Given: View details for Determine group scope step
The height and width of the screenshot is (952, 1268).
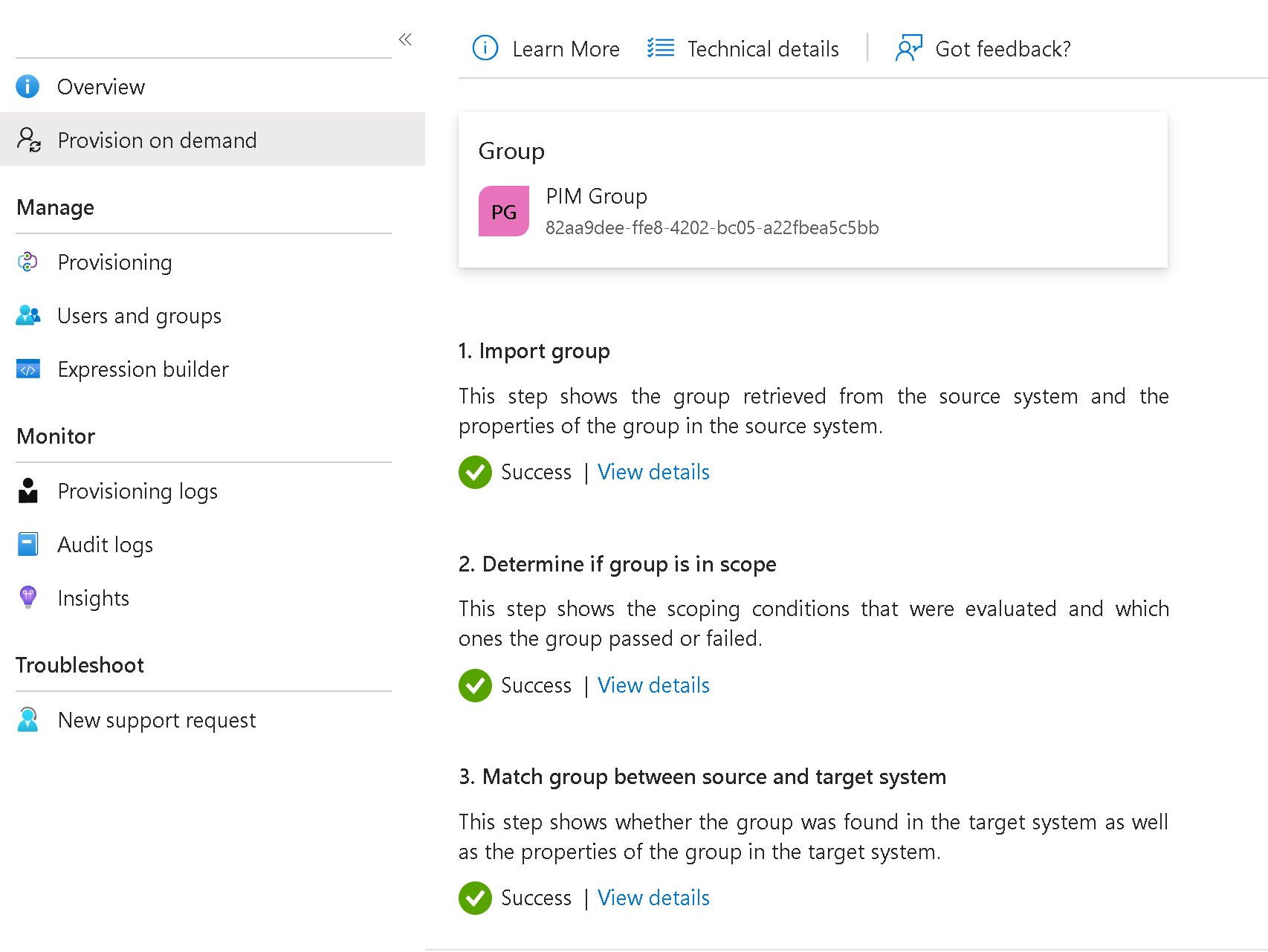Looking at the screenshot, I should coord(653,685).
